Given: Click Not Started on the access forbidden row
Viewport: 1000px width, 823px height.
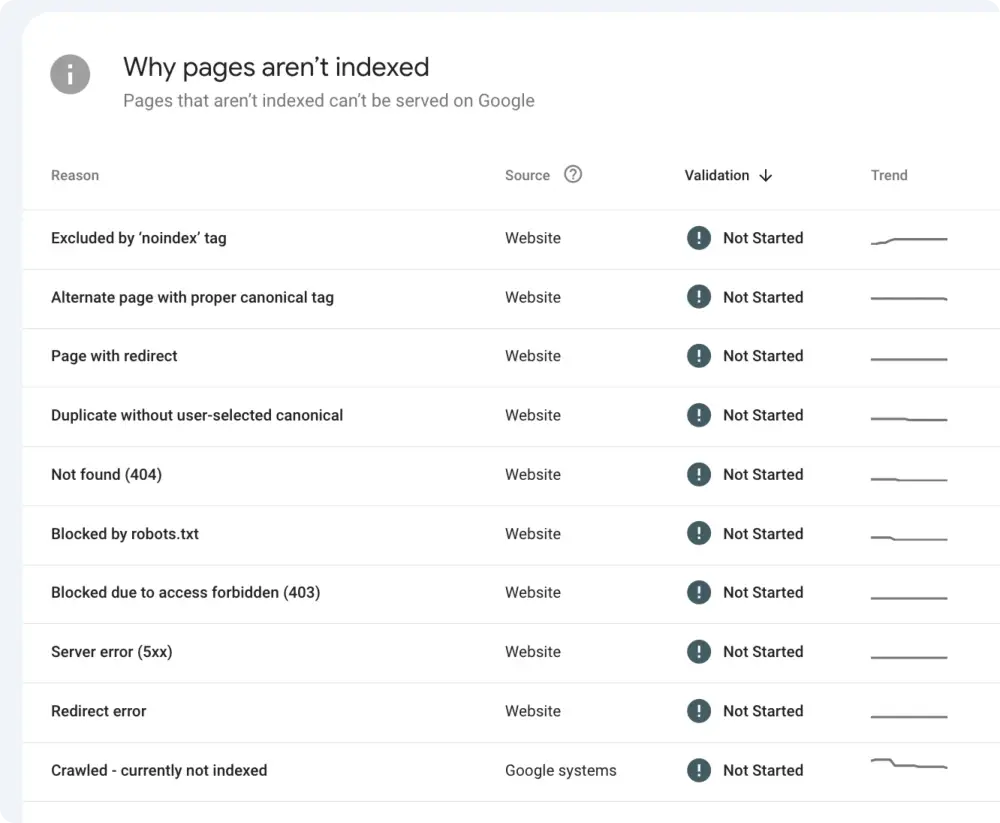Looking at the screenshot, I should pos(763,593).
